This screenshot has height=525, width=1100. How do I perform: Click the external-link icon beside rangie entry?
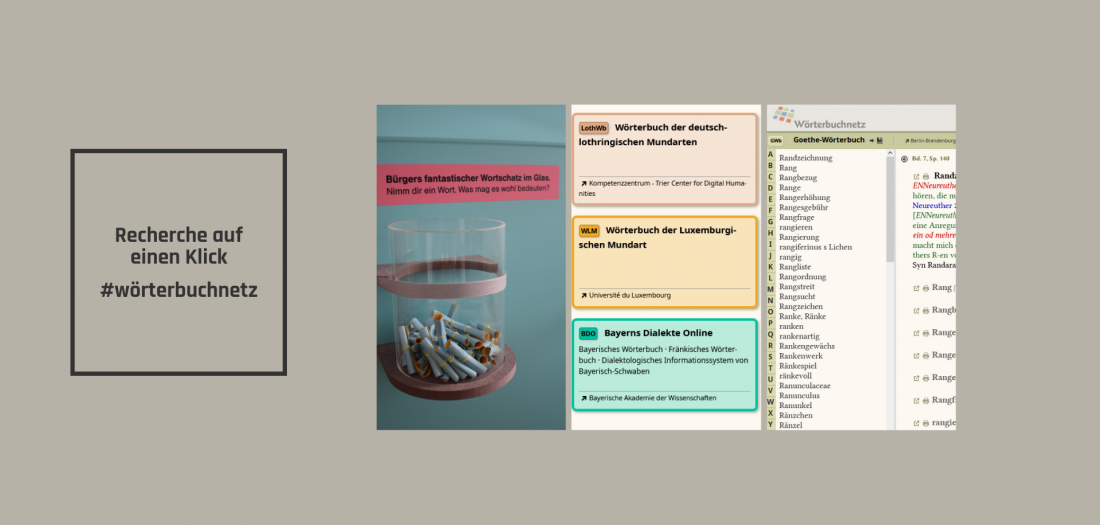point(916,423)
